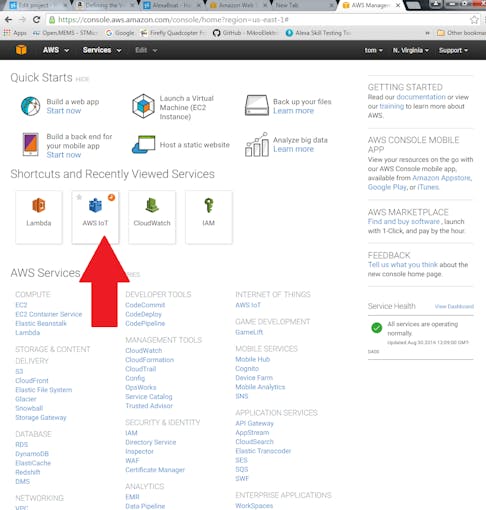Open the CloudWatch shortcut tile
The image size is (486, 510).
[152, 217]
